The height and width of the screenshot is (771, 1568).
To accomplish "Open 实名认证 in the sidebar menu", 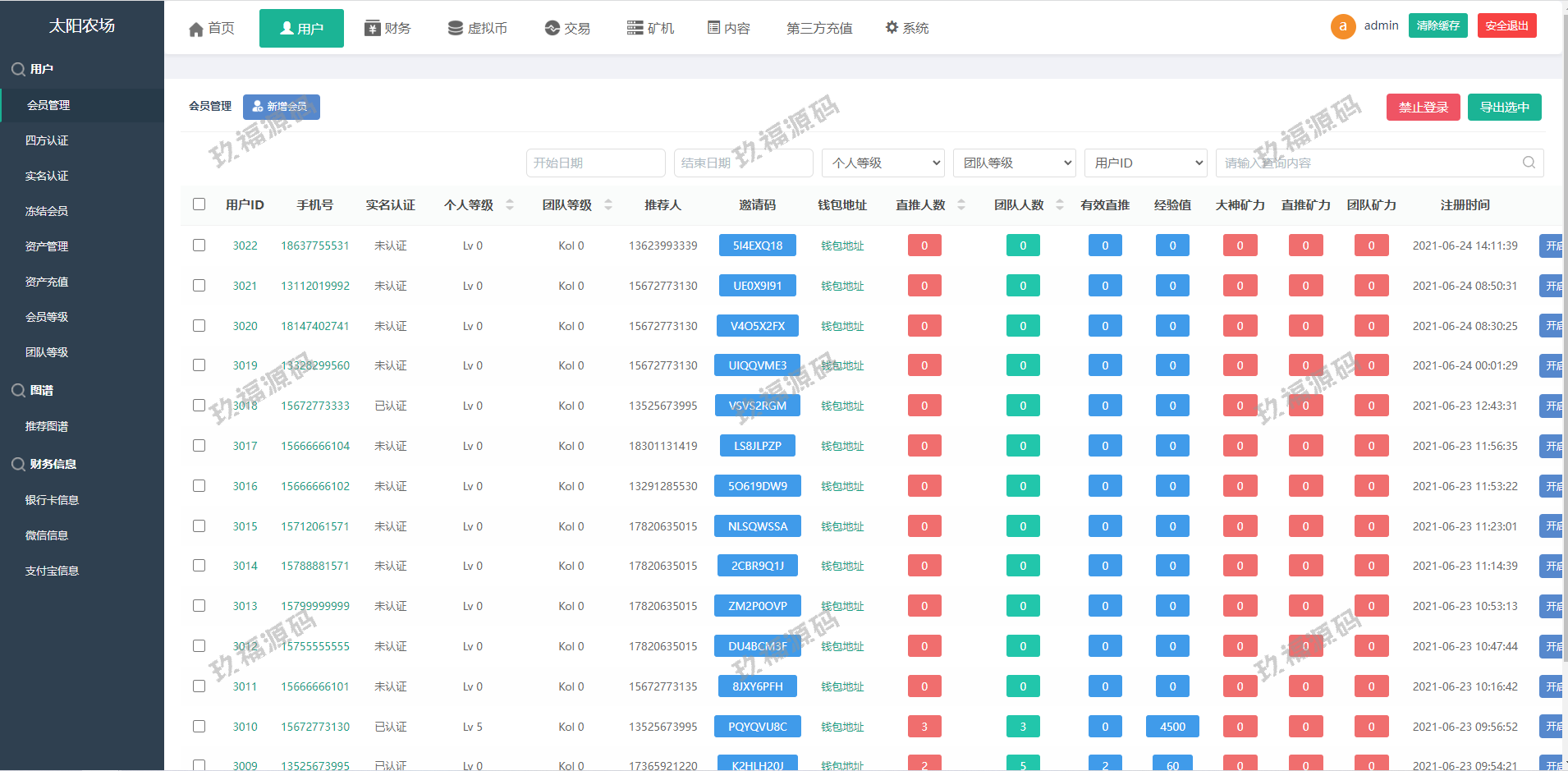I will [47, 176].
